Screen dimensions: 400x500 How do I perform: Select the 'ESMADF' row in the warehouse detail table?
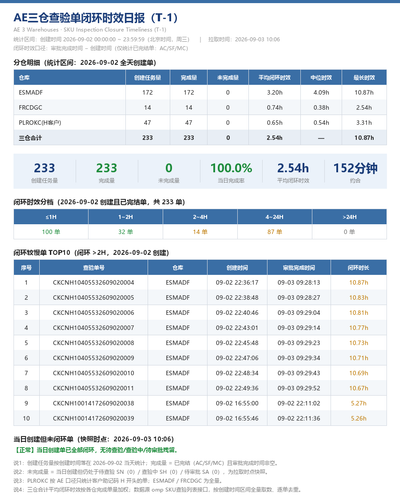[x=200, y=92]
